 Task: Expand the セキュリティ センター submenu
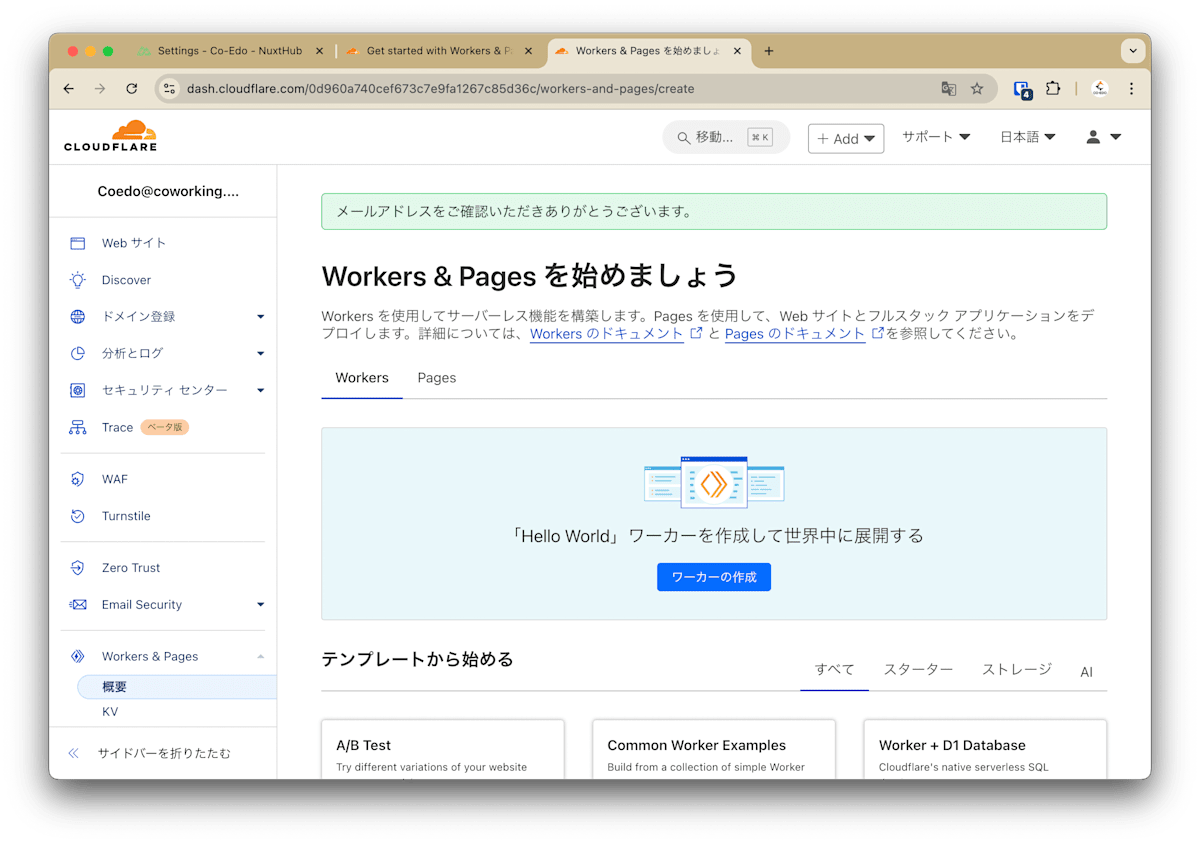click(260, 390)
